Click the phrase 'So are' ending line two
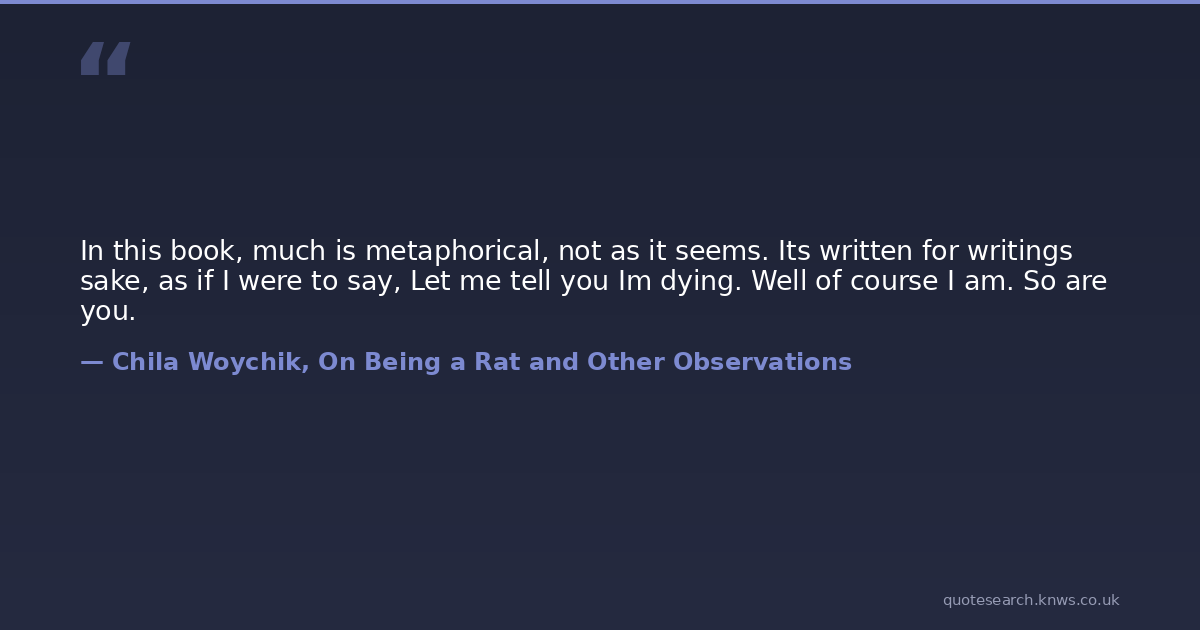Viewport: 1200px width, 630px height. (1064, 281)
